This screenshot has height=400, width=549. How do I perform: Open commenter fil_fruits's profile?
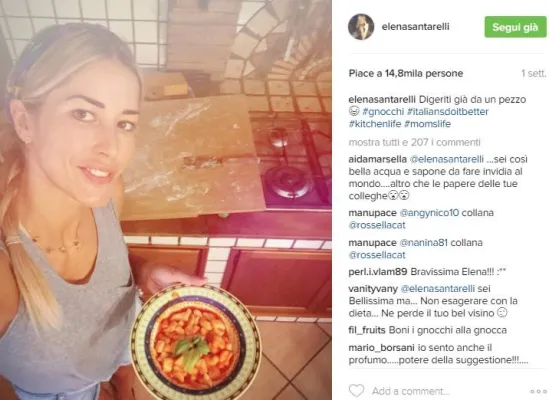(367, 330)
